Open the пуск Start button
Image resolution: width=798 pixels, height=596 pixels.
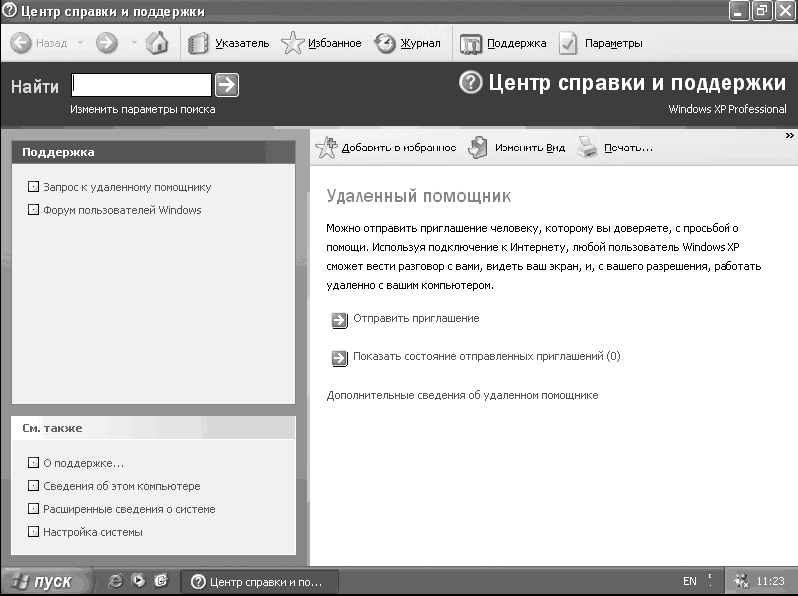click(x=46, y=581)
